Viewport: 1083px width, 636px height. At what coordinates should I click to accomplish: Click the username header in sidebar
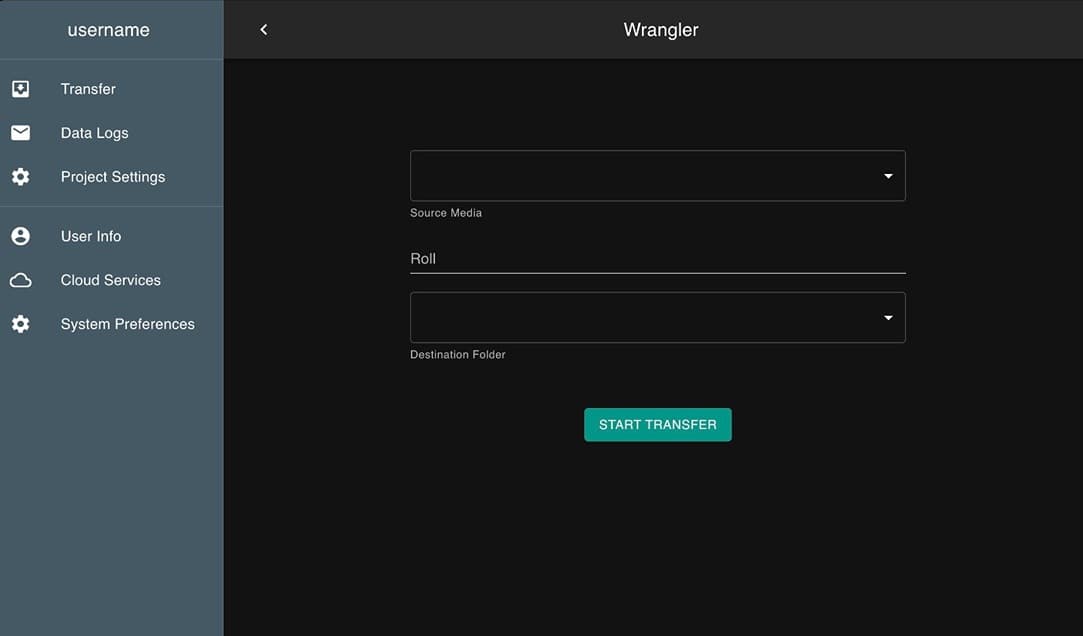(108, 30)
